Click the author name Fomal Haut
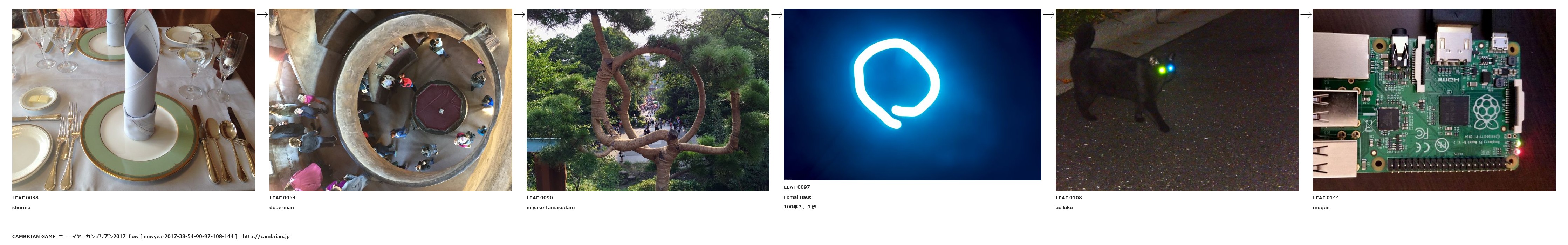1568x245 pixels. [x=797, y=197]
